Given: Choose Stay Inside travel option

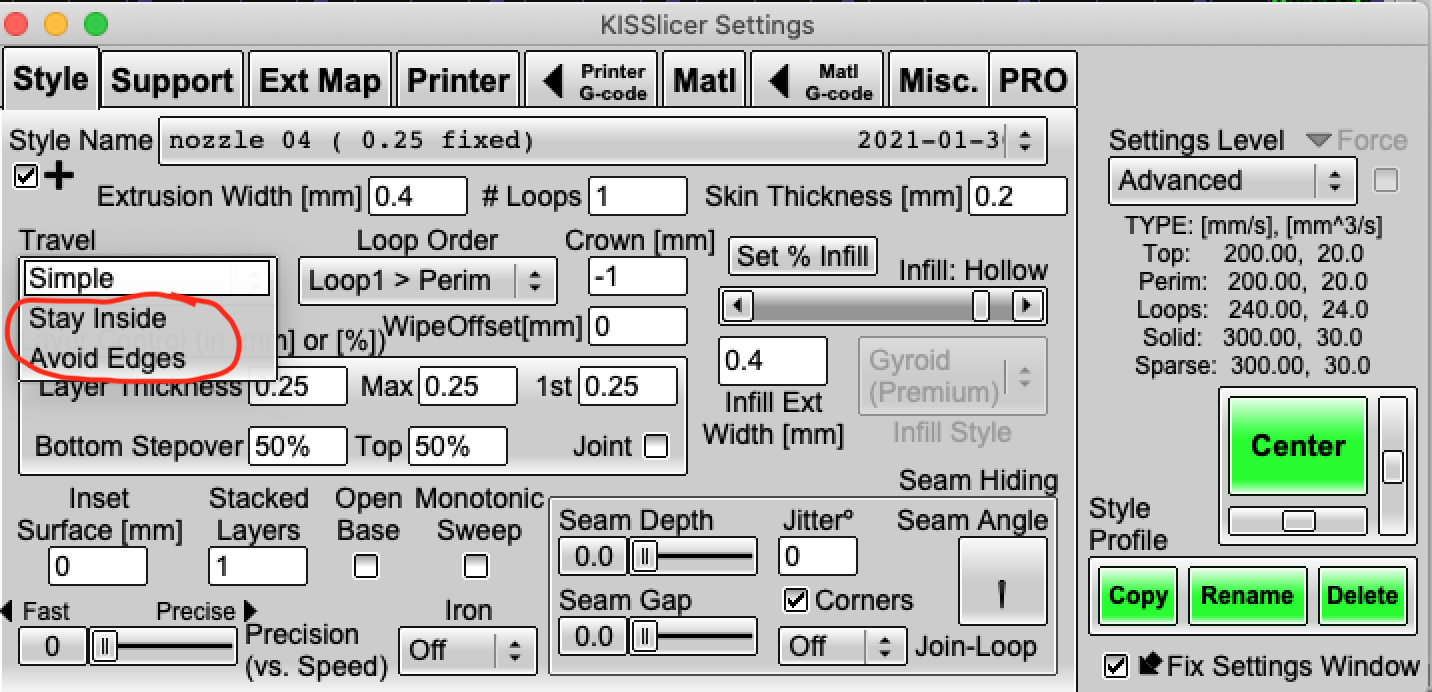Looking at the screenshot, I should coord(98,318).
